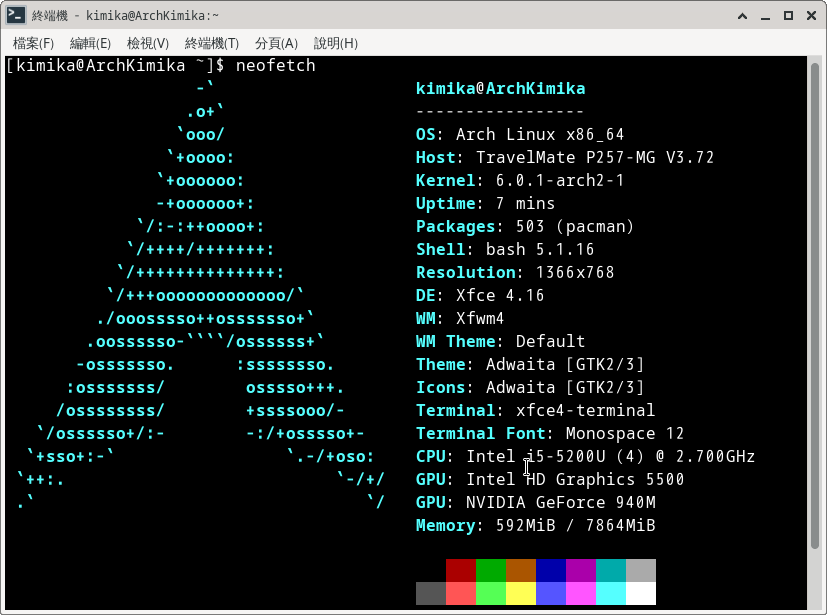Click the bright red color block
Viewport: 827px width, 615px height.
tap(461, 593)
